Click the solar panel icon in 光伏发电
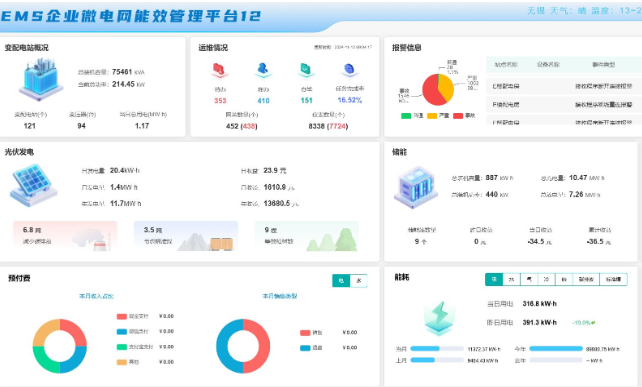The height and width of the screenshot is (387, 642). pyautogui.click(x=33, y=185)
